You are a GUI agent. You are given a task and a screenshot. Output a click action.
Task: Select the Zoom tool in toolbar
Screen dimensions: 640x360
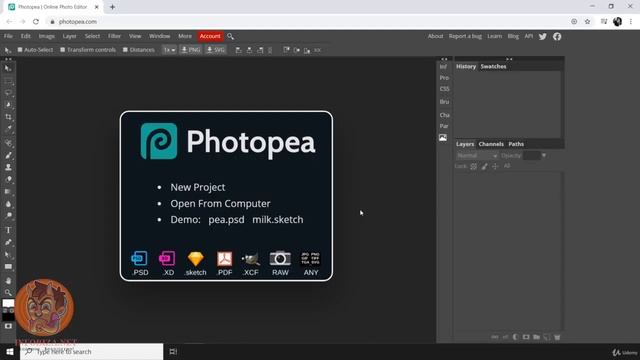click(x=8, y=293)
